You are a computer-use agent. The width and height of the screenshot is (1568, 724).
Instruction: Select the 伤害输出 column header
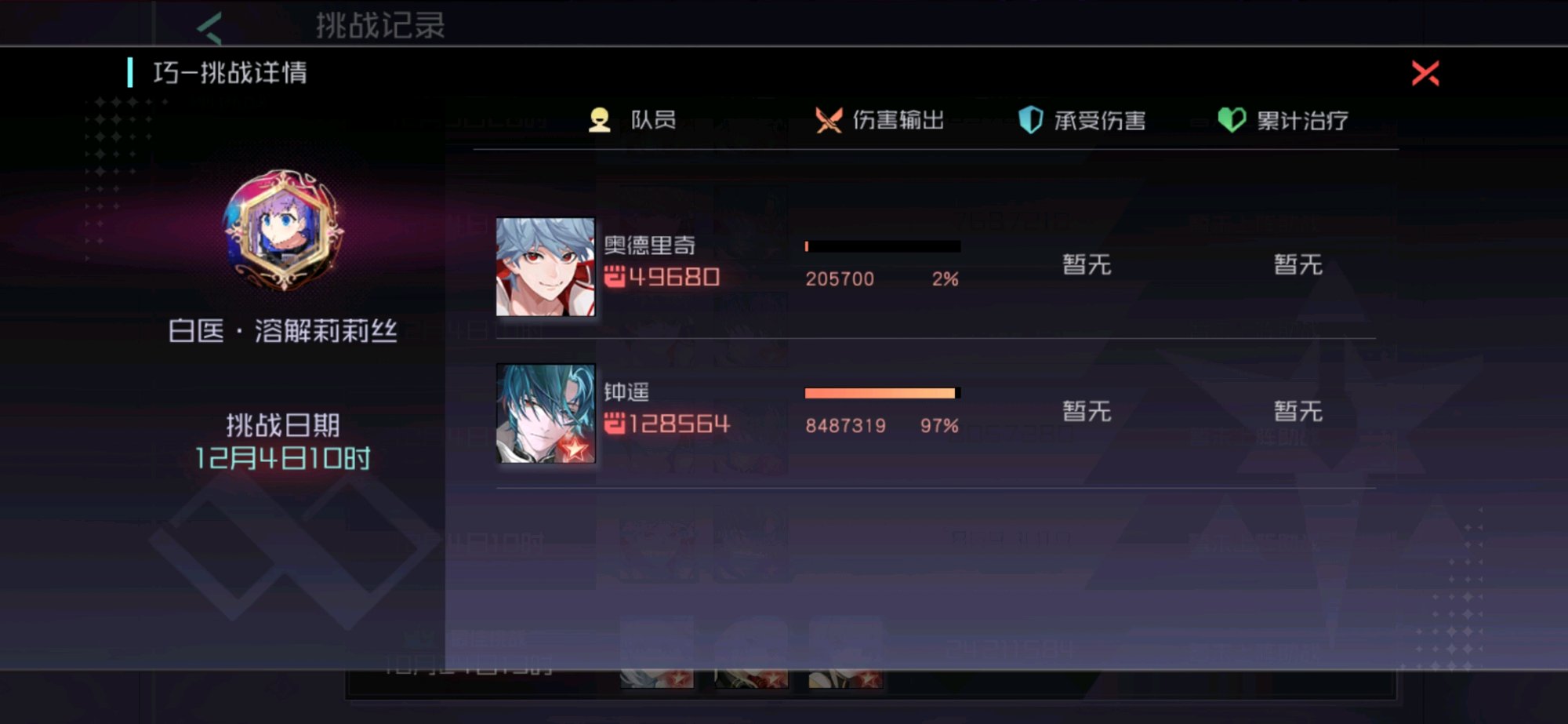898,120
